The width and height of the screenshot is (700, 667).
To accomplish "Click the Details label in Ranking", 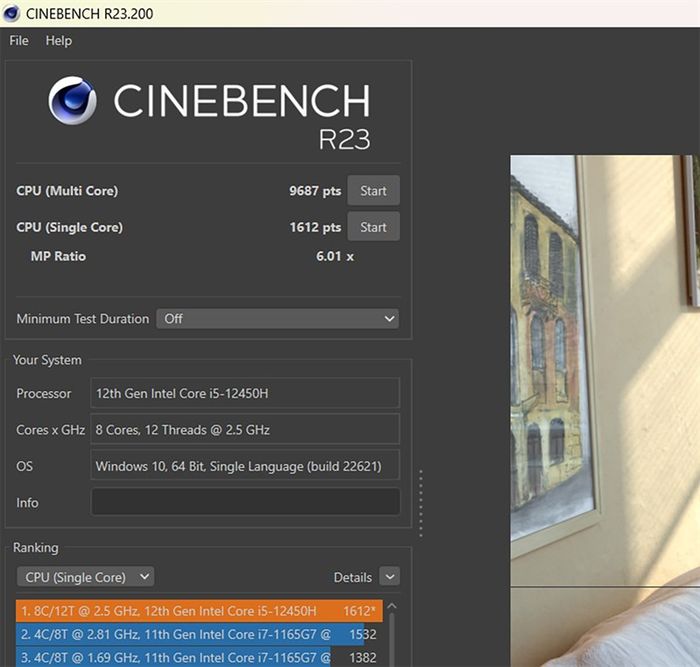I will [353, 577].
